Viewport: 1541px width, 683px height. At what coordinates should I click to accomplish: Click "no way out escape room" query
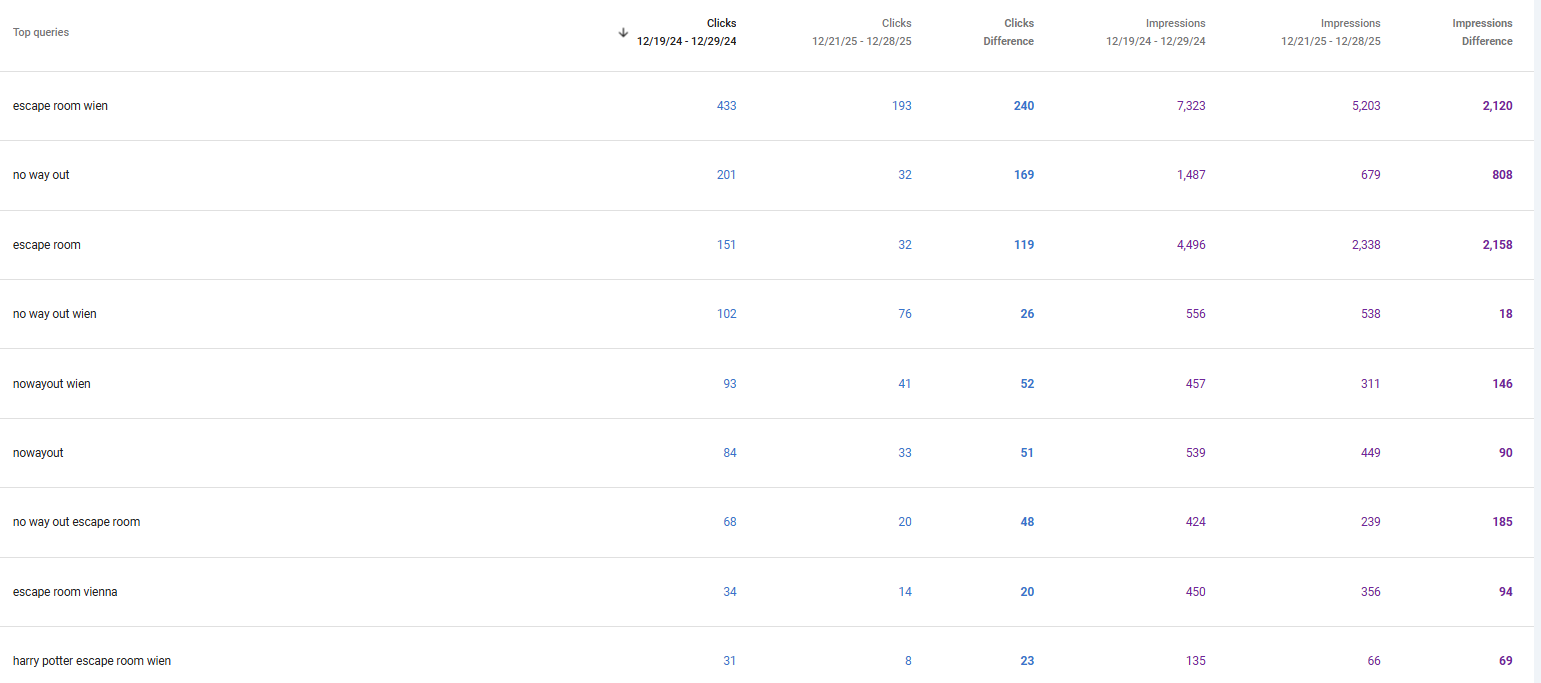76,522
